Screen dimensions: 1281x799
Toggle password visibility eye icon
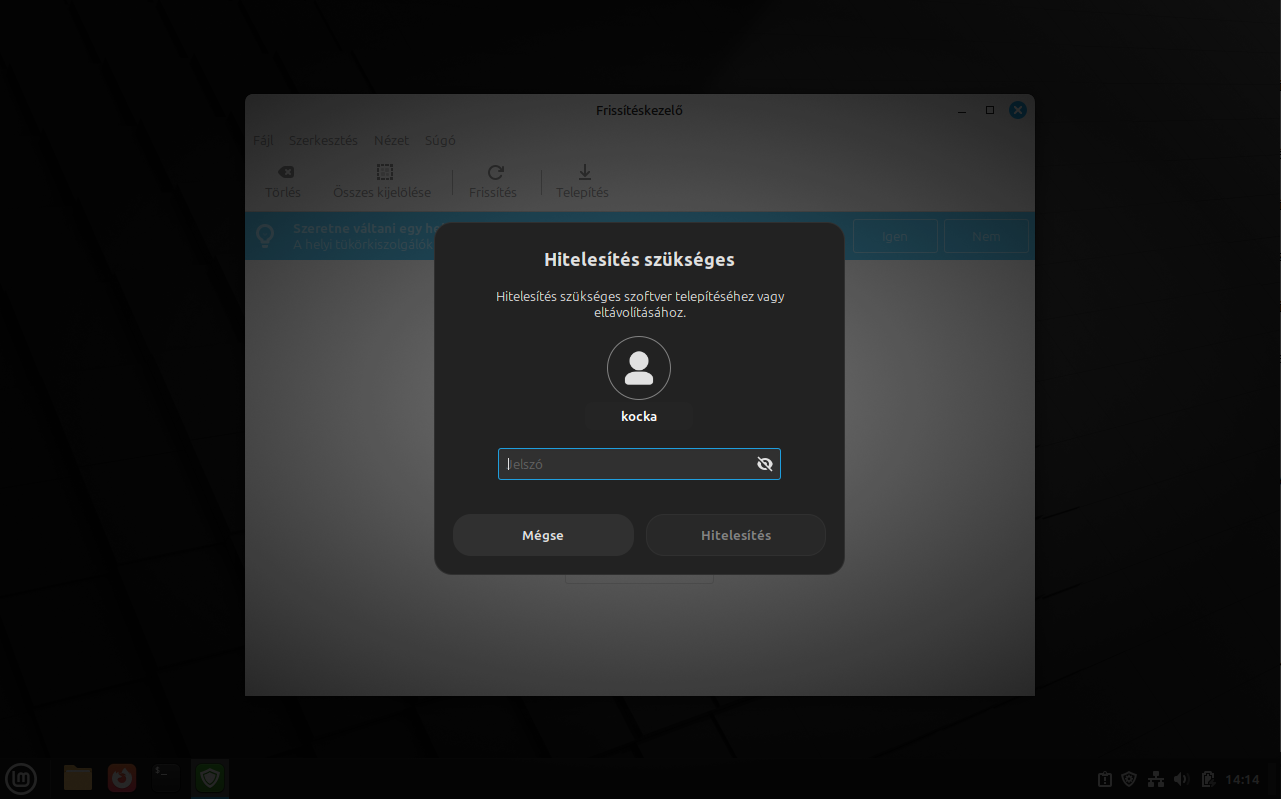point(765,464)
